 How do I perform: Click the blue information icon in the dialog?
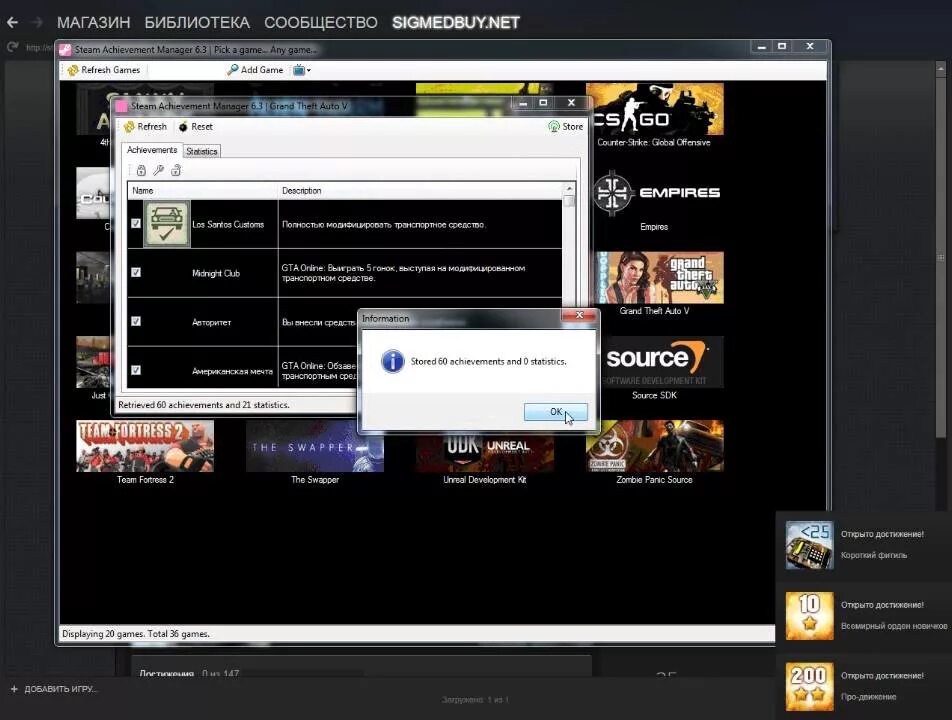[x=392, y=361]
